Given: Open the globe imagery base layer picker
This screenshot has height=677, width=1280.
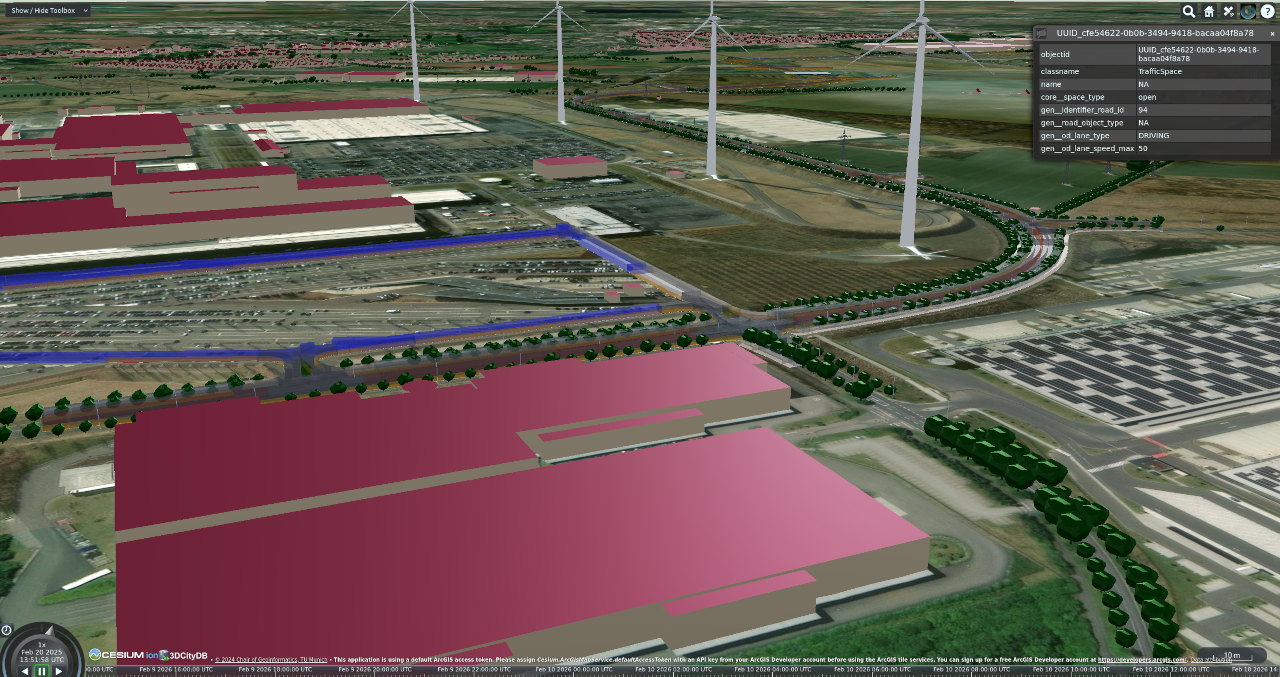Looking at the screenshot, I should 1248,11.
